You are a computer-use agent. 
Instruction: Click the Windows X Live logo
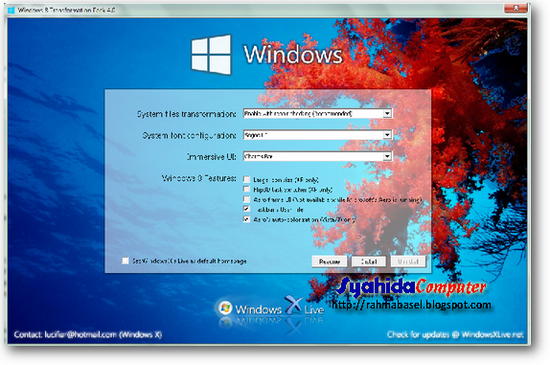[270, 307]
